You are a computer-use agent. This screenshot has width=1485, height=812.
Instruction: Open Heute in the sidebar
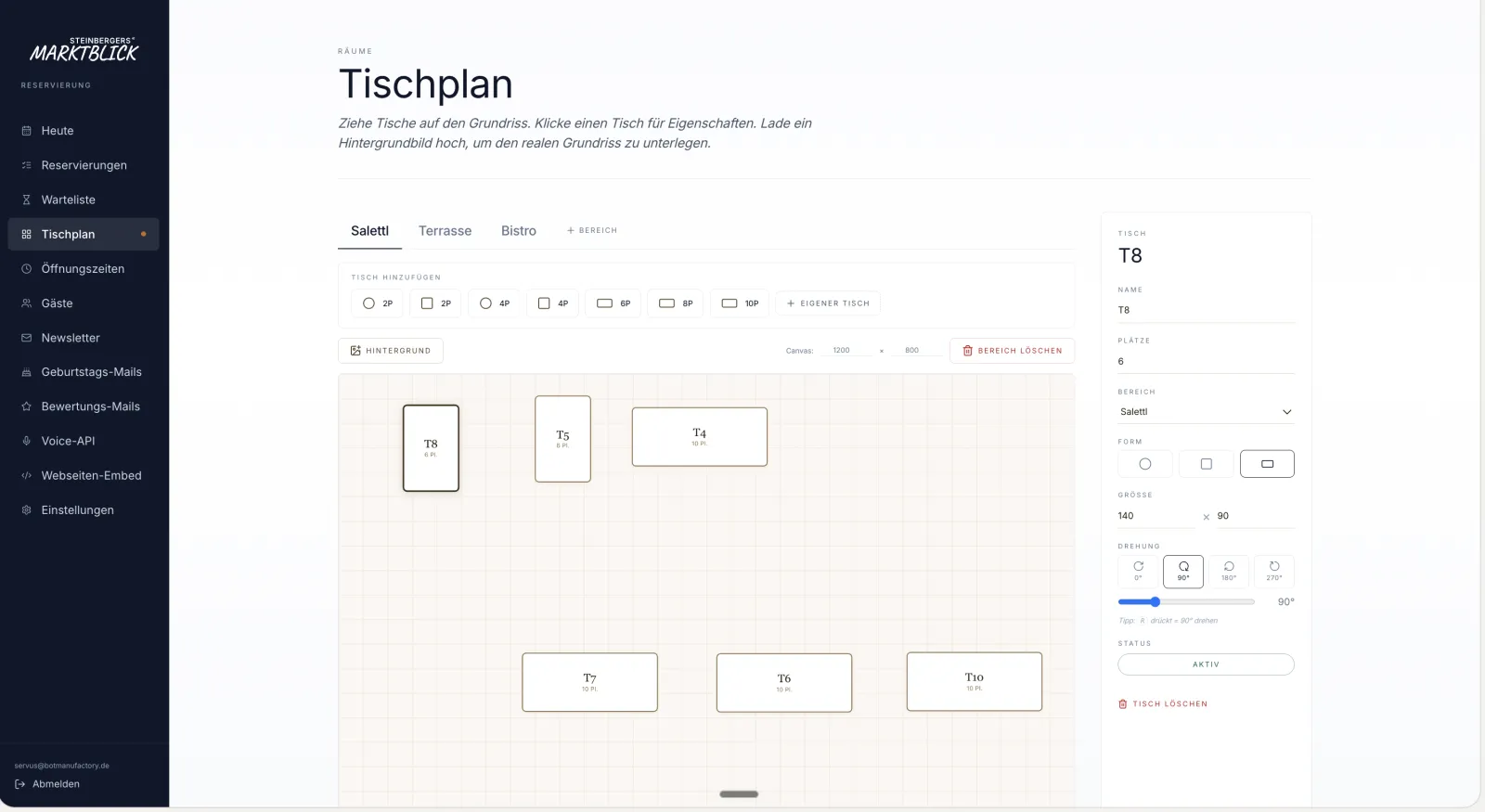pyautogui.click(x=84, y=131)
